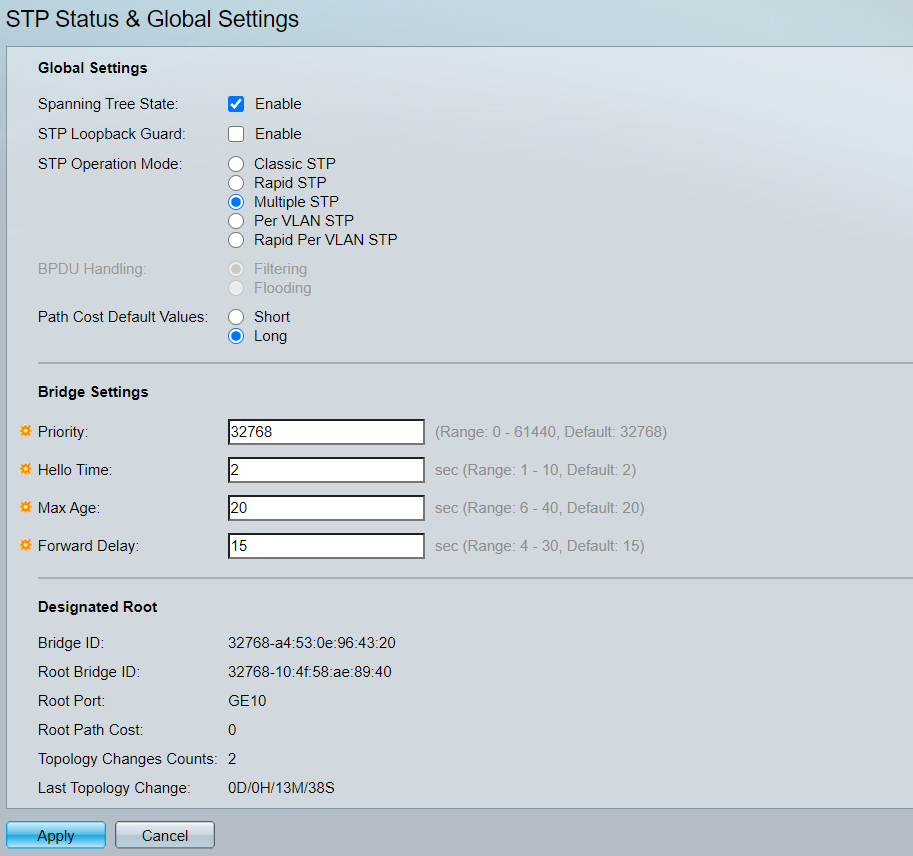
Task: Click the Max Age input field
Action: 326,508
